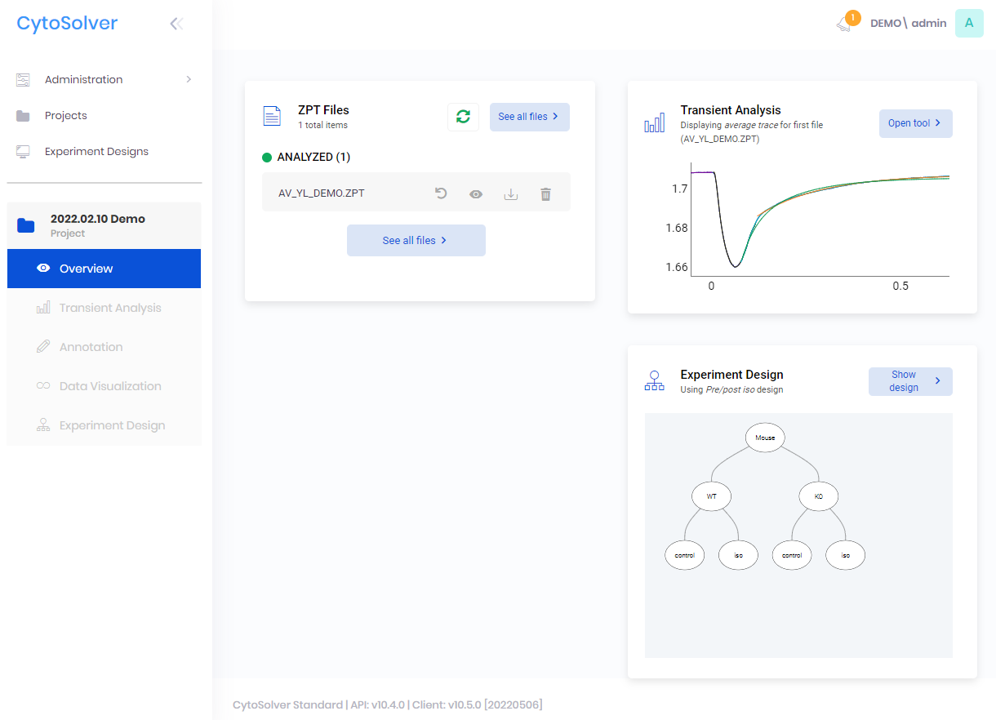This screenshot has height=720, width=996.
Task: Click the top See all files button
Action: [529, 117]
